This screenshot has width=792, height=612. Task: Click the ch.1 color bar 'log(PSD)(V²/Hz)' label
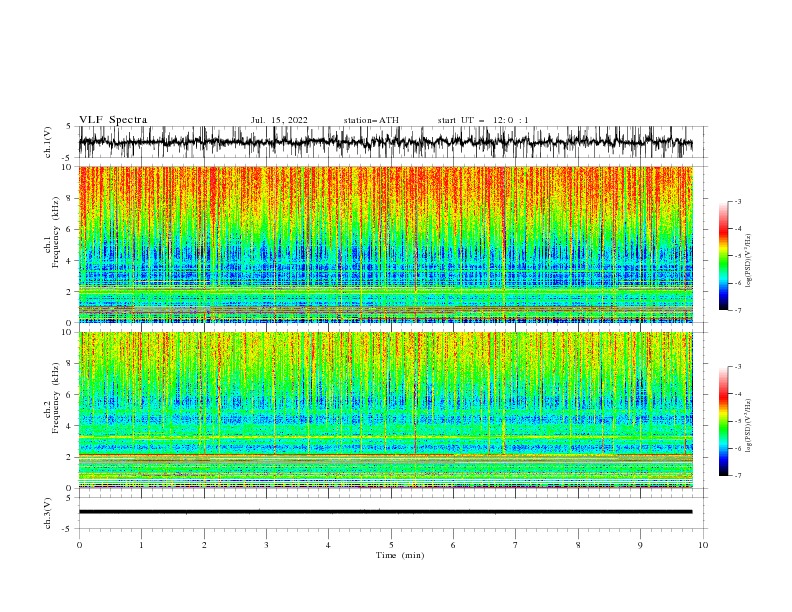tap(748, 261)
